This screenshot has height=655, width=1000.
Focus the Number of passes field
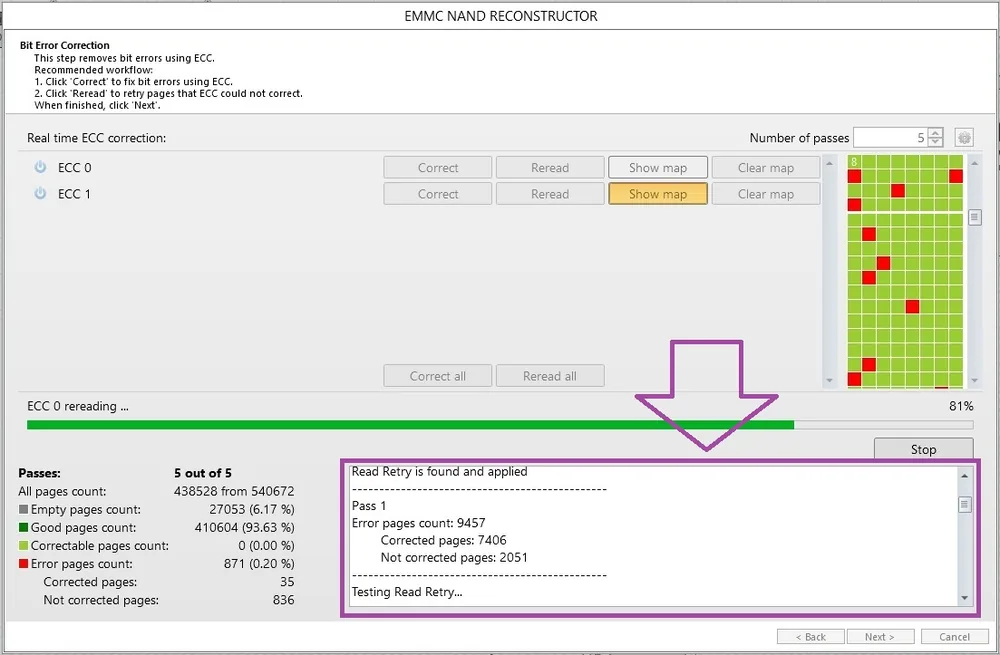[891, 137]
